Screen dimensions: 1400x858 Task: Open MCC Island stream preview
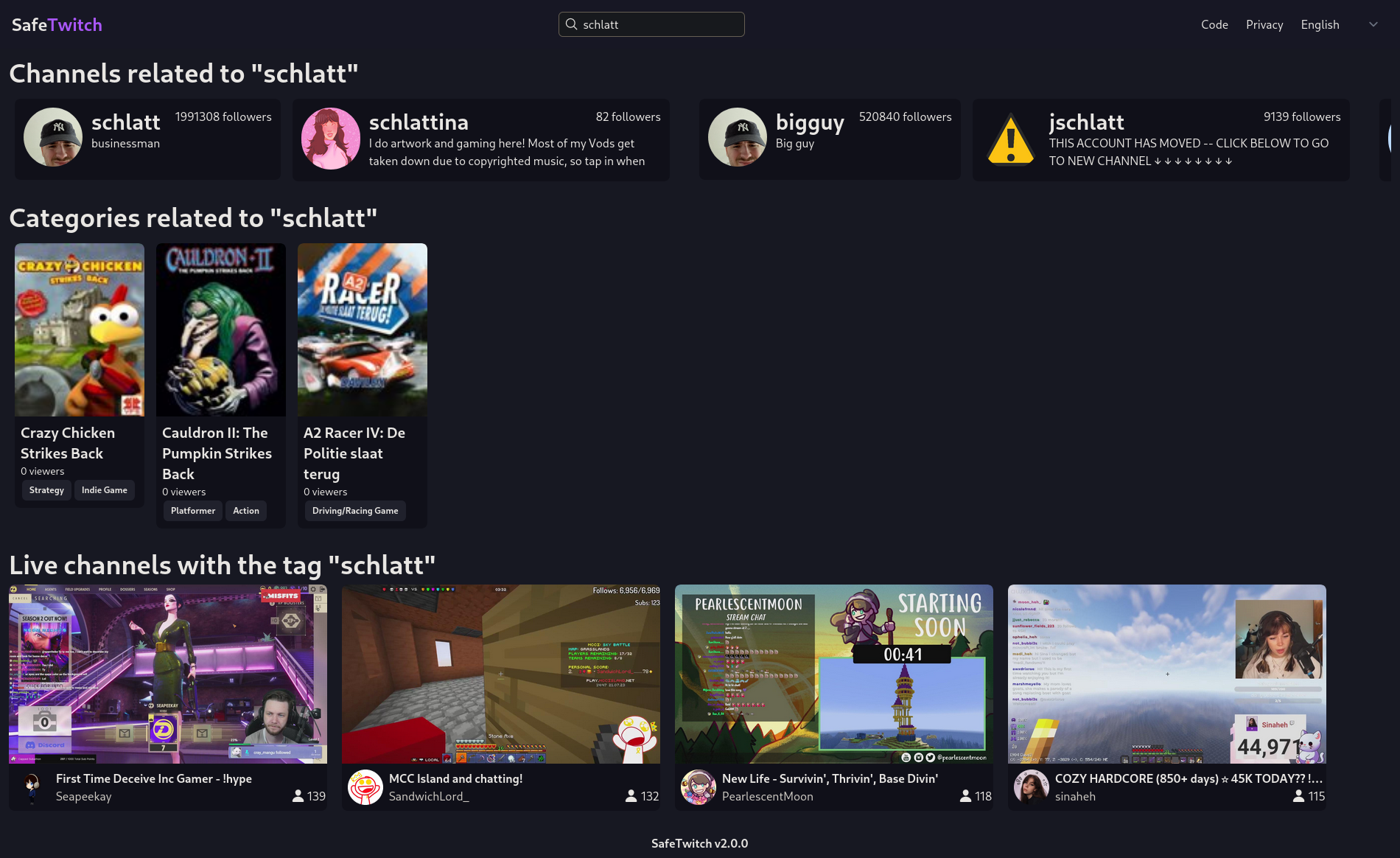click(501, 674)
